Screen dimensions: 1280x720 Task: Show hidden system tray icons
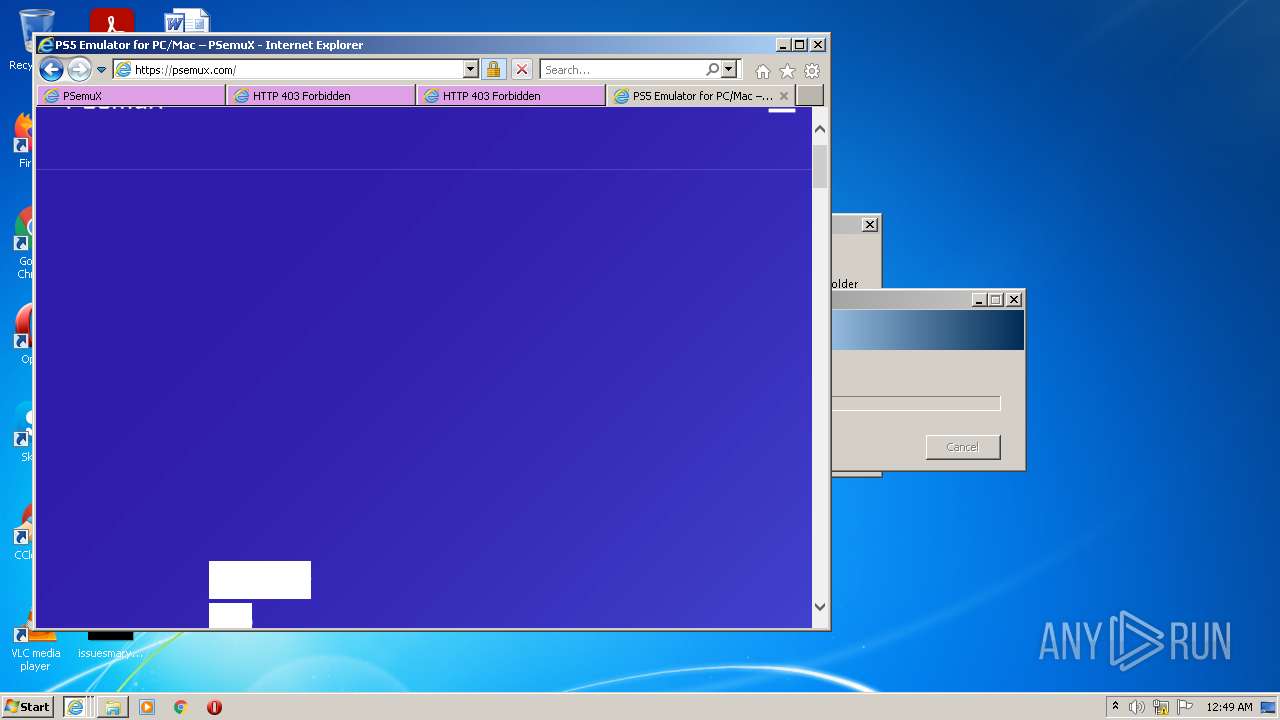pos(1115,707)
